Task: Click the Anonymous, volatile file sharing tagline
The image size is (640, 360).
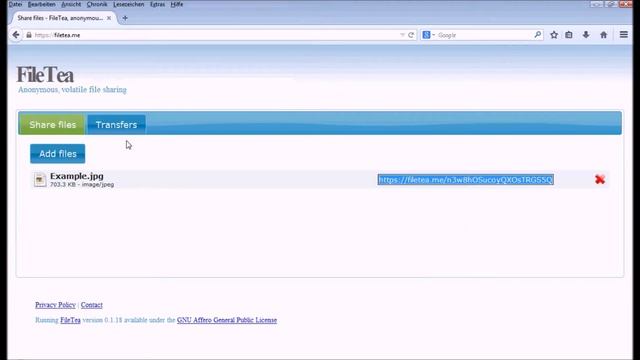Action: 72,89
